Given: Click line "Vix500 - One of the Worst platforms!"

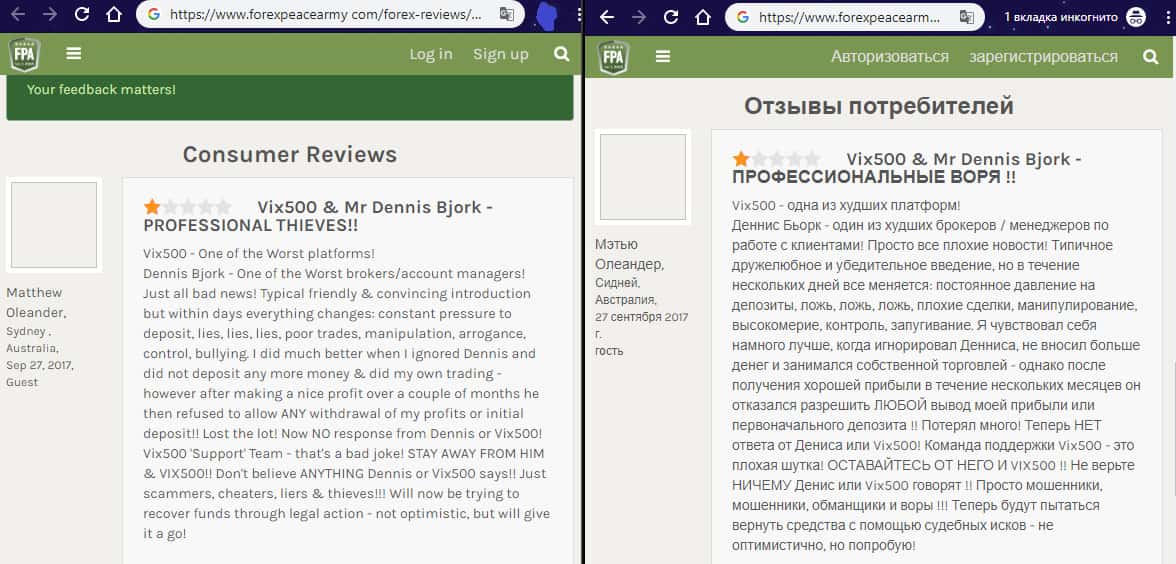Looking at the screenshot, I should tap(259, 254).
